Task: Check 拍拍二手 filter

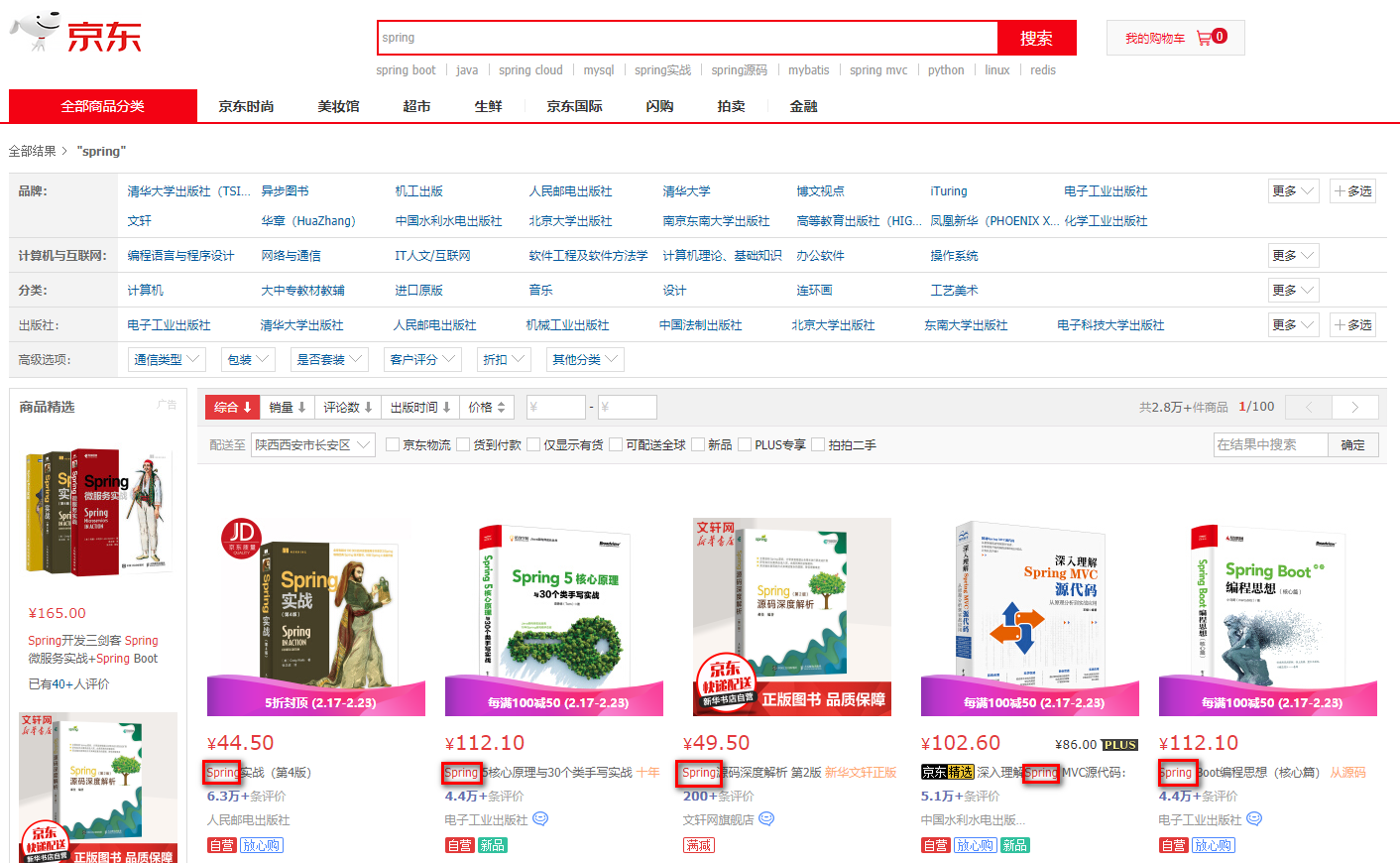Action: tap(818, 444)
